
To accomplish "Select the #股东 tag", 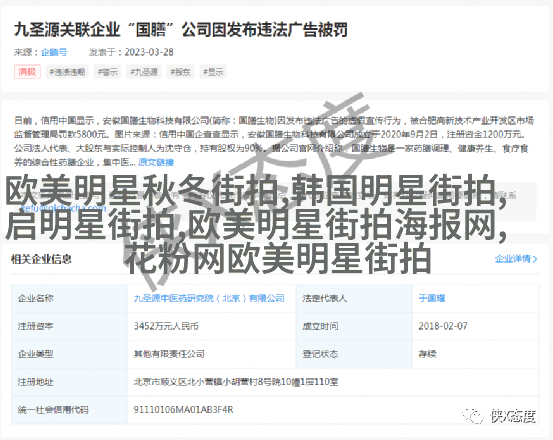I will (x=180, y=72).
